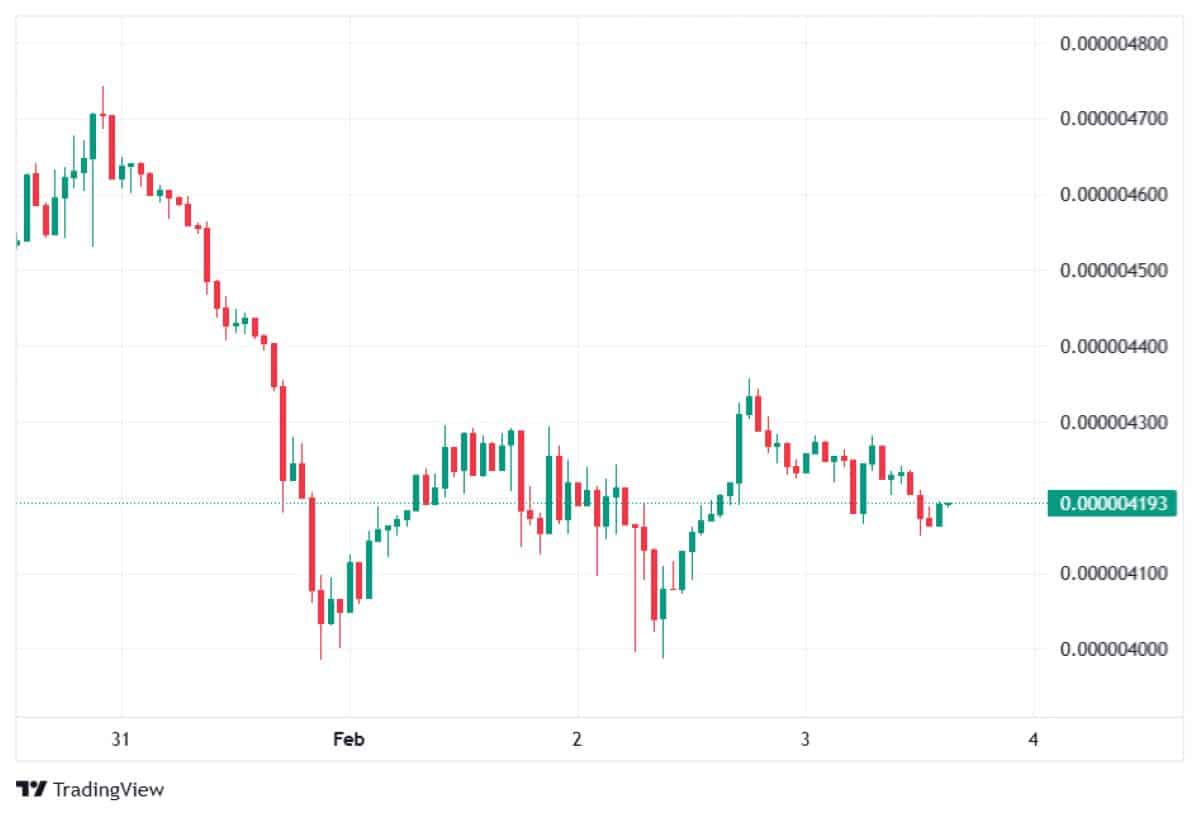Select the 0.000004800 price axis label
The width and height of the screenshot is (1200, 817).
(x=1113, y=43)
